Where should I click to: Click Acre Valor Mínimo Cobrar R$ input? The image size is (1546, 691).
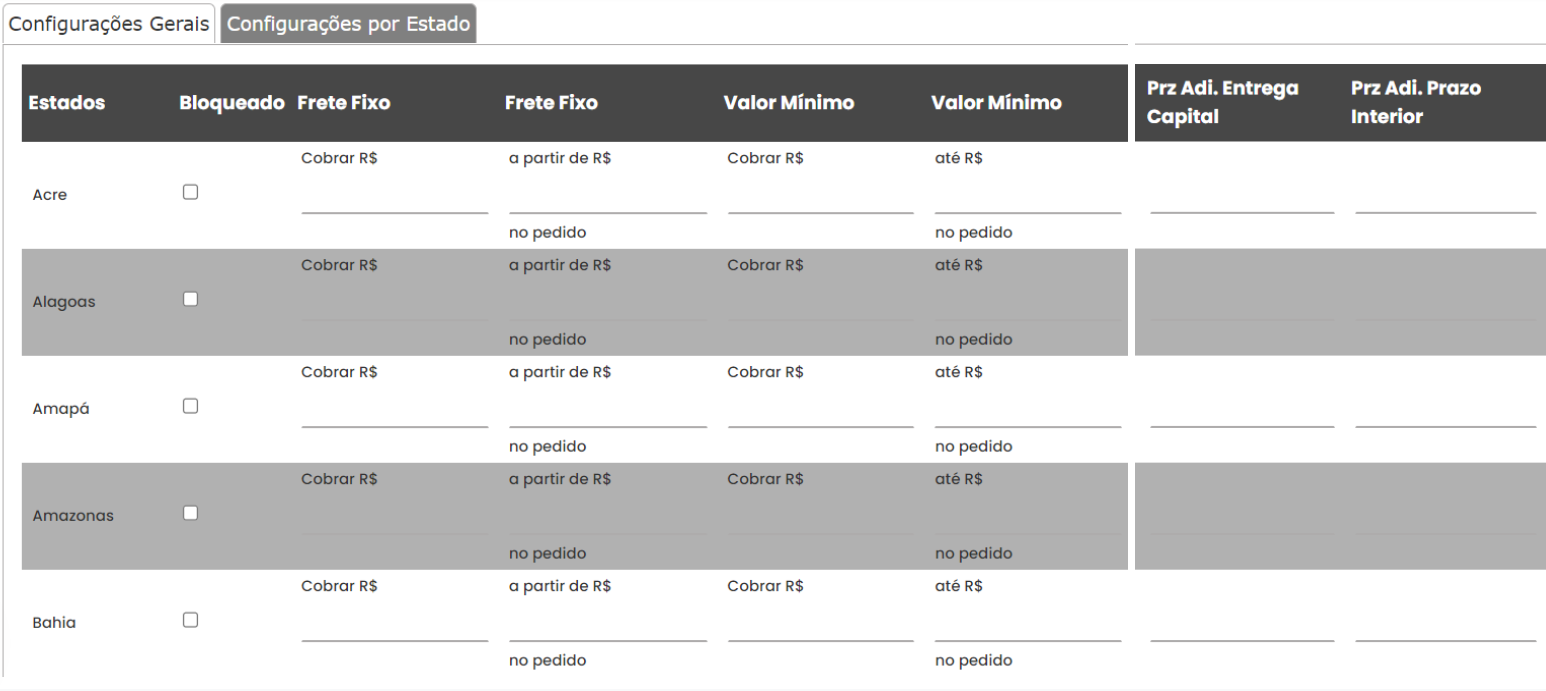(x=821, y=200)
